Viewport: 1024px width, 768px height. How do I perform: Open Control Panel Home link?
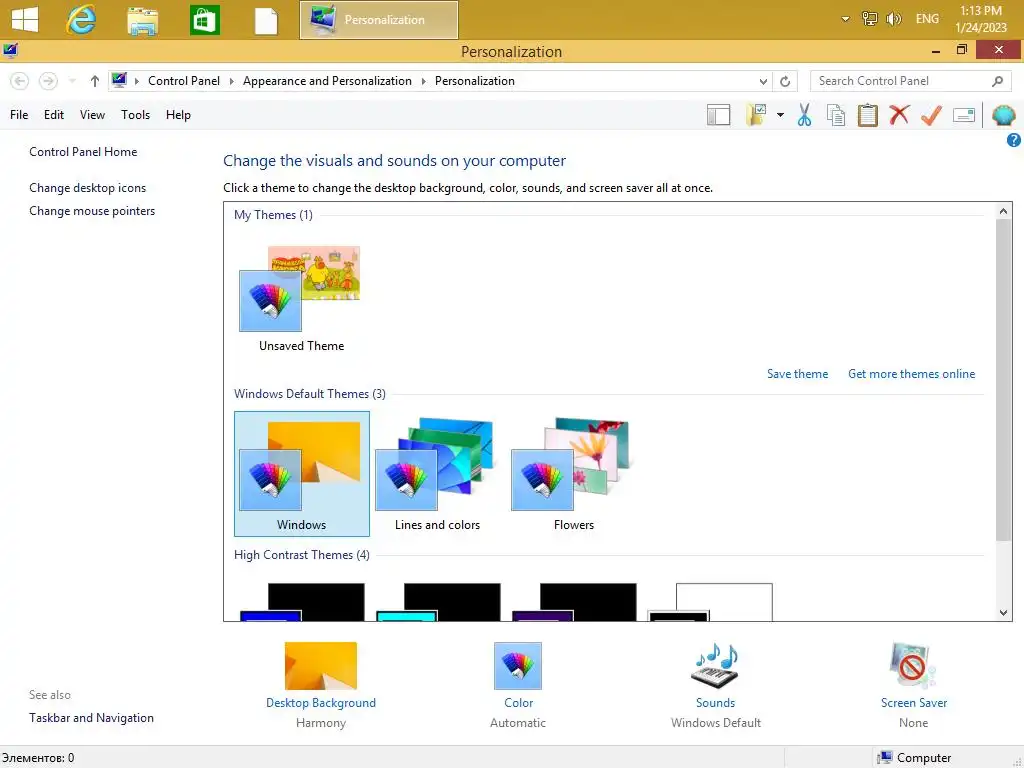coord(83,152)
